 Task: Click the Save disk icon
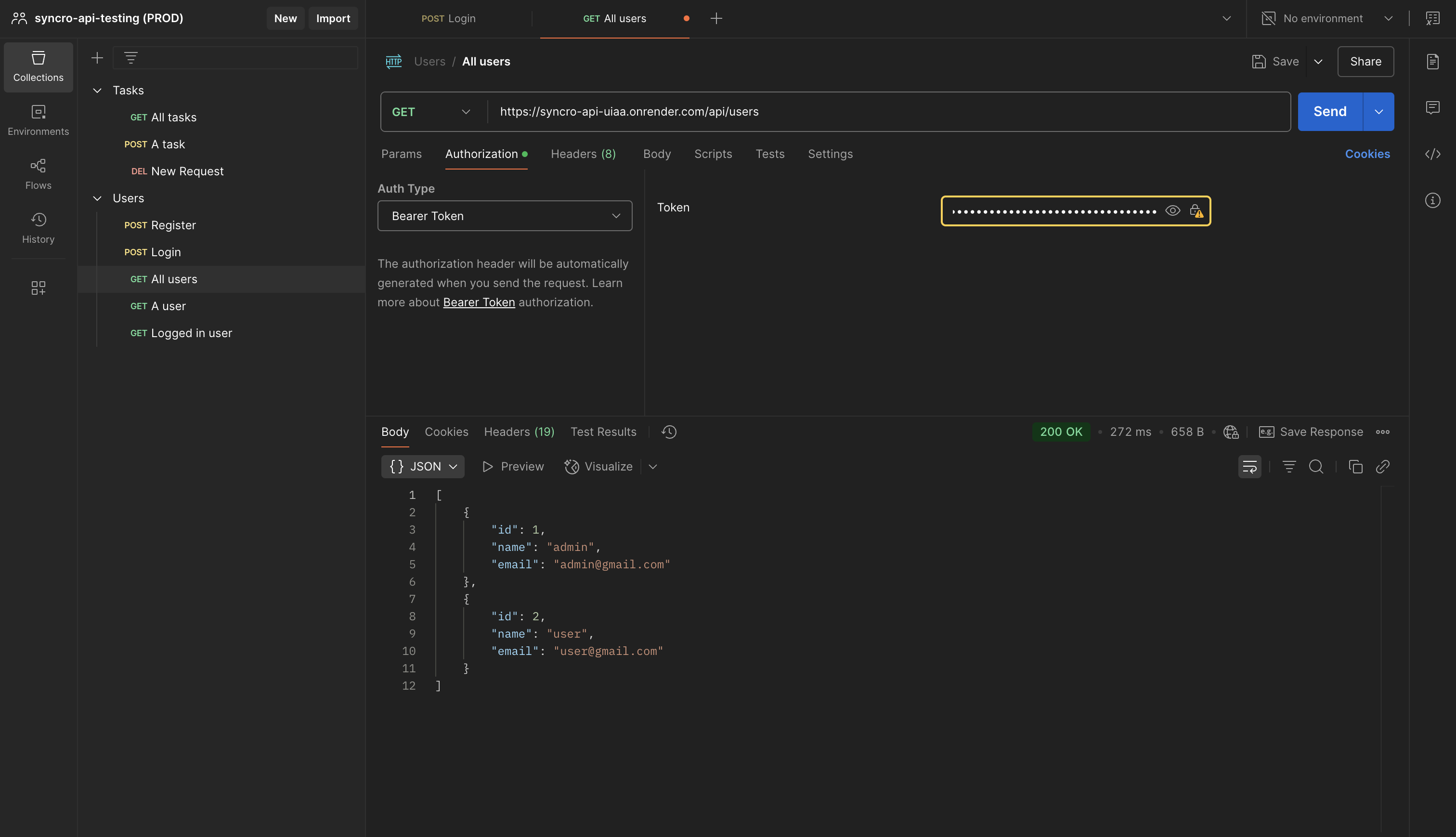pos(1259,62)
